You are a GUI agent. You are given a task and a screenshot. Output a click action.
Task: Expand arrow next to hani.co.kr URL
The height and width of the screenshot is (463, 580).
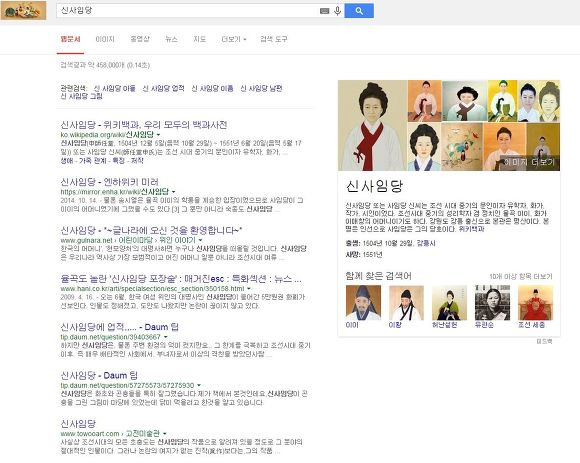(x=249, y=288)
